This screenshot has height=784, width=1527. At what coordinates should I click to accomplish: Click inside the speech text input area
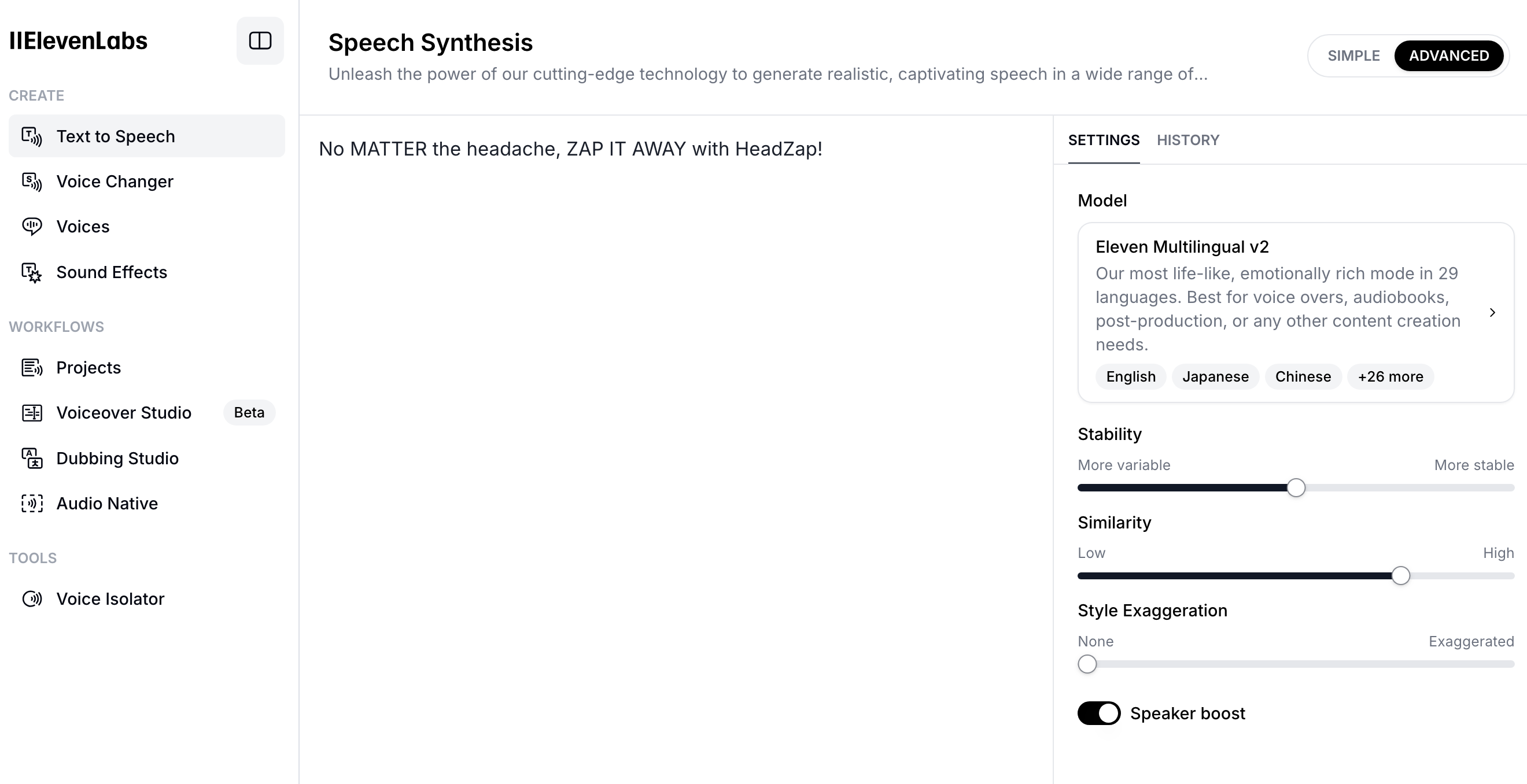pyautogui.click(x=676, y=415)
